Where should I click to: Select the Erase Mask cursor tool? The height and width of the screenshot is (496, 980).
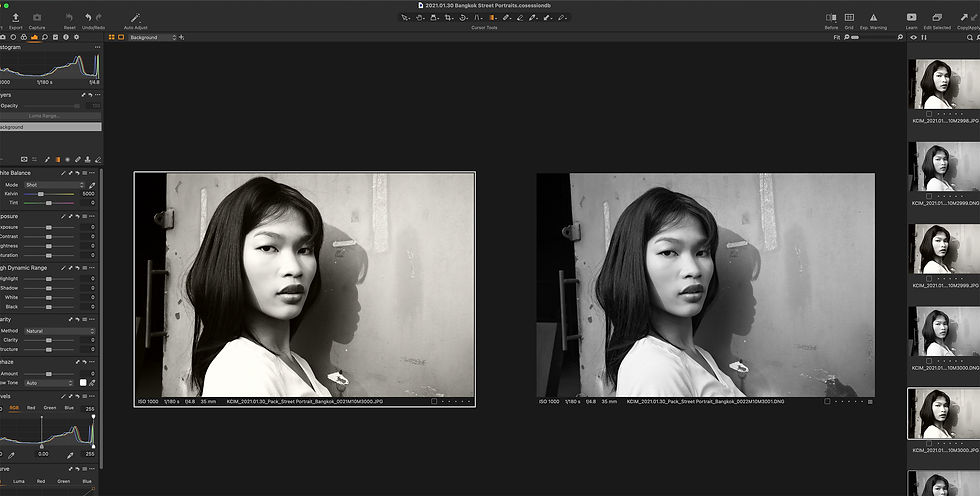(x=519, y=18)
